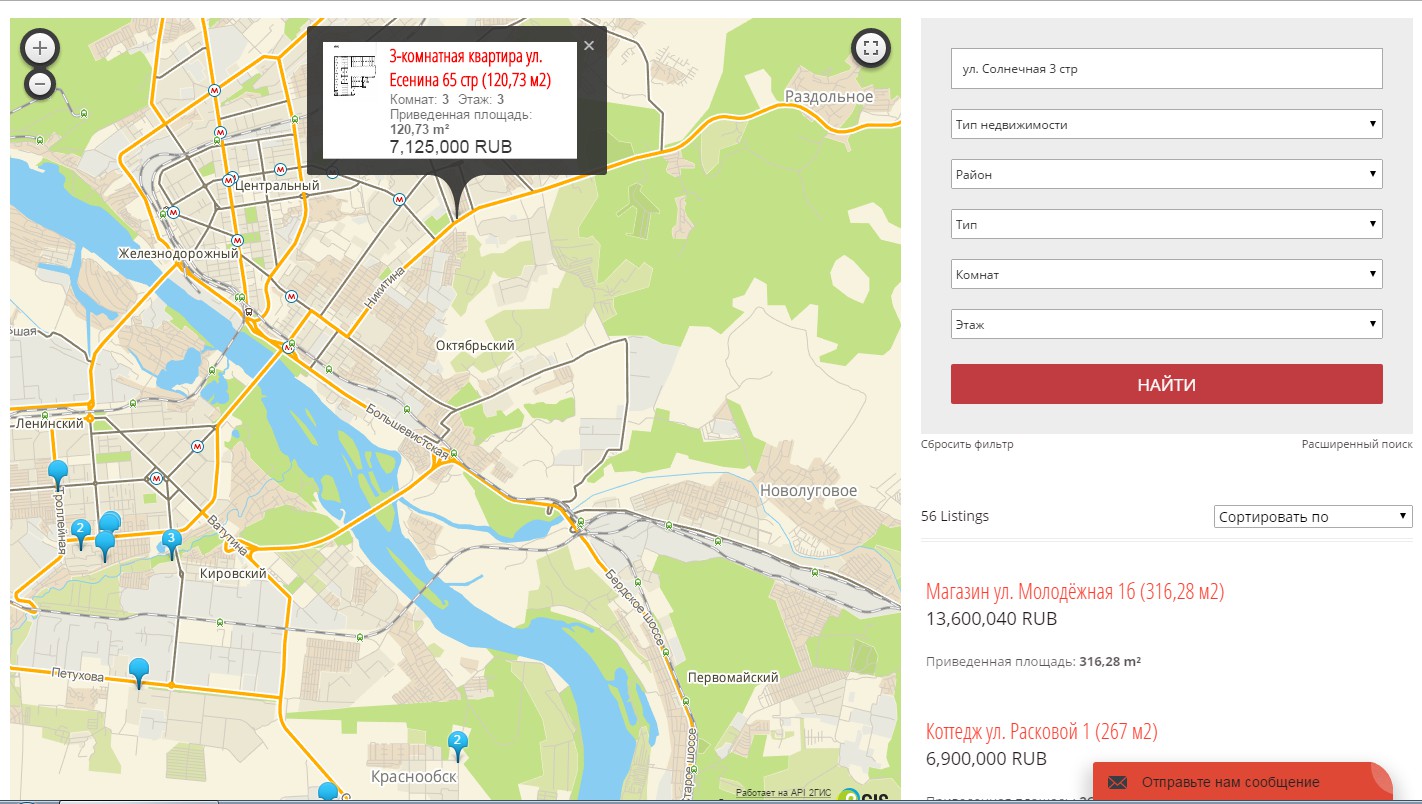Click the Кировский district label on the map
This screenshot has height=804, width=1422.
pyautogui.click(x=233, y=574)
